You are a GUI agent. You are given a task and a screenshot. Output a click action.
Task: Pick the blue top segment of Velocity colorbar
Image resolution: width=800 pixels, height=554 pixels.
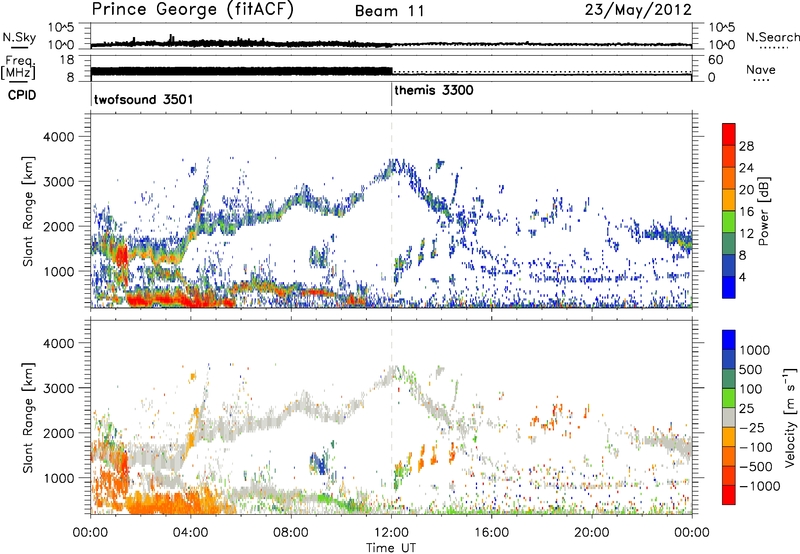click(729, 340)
